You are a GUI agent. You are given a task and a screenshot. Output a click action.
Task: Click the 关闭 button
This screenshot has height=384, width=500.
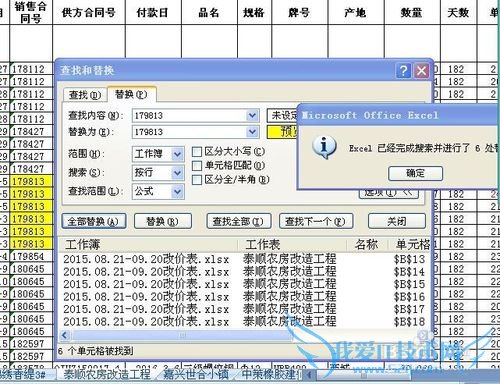(x=397, y=221)
